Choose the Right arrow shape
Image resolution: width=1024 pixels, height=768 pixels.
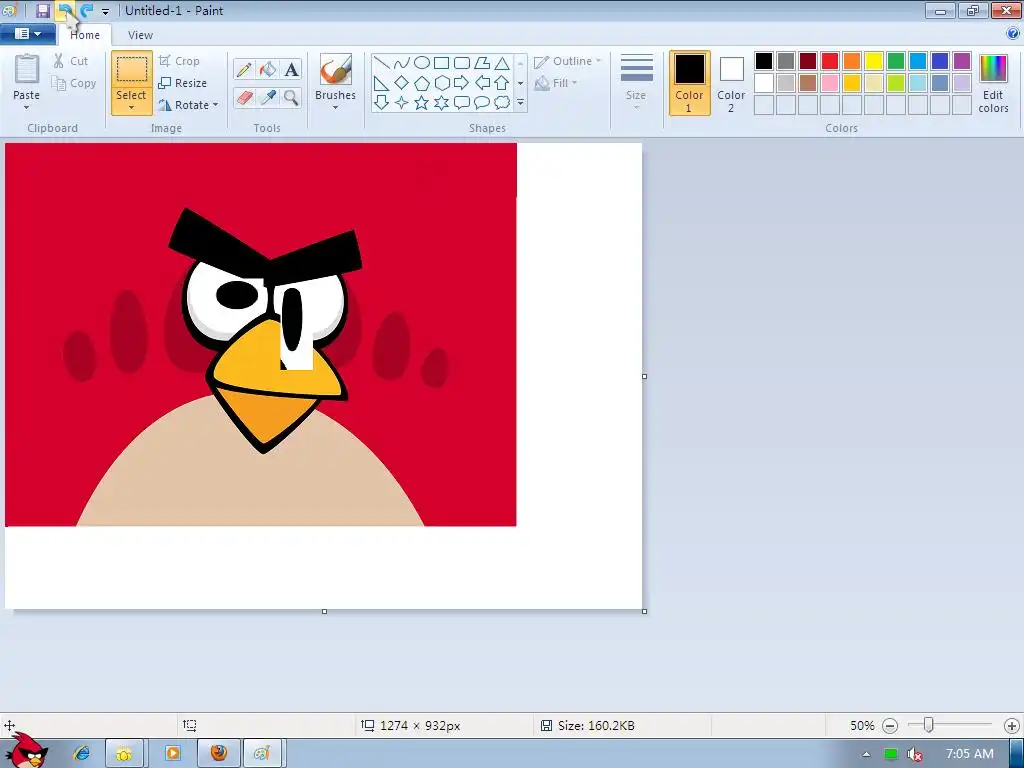tap(462, 83)
